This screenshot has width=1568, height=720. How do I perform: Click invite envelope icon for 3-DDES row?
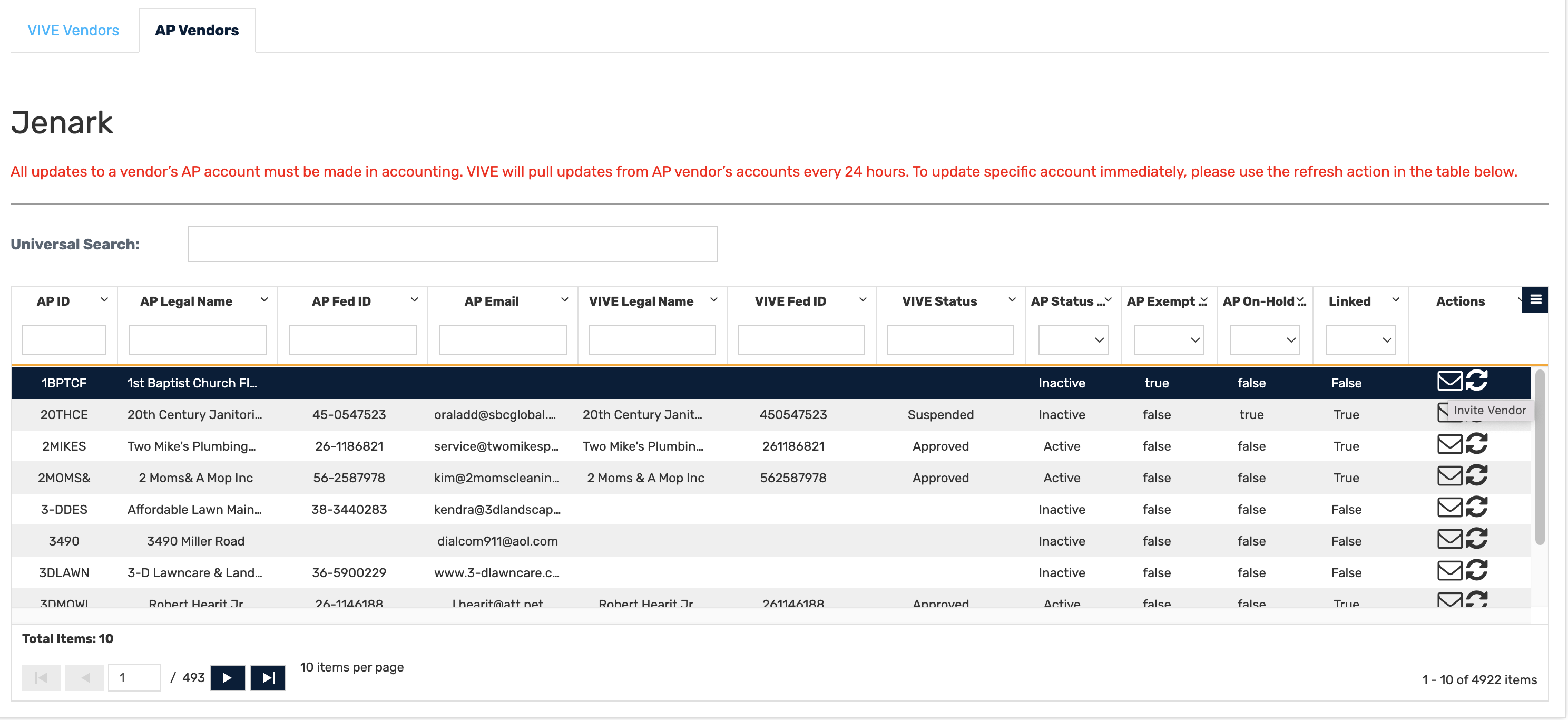[x=1449, y=508]
